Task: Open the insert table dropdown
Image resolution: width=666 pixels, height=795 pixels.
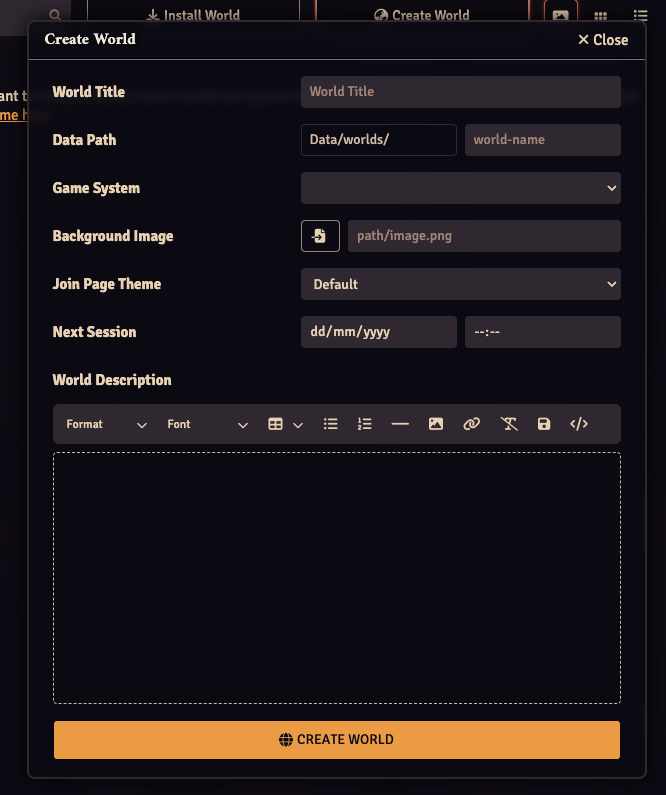Action: (x=285, y=424)
